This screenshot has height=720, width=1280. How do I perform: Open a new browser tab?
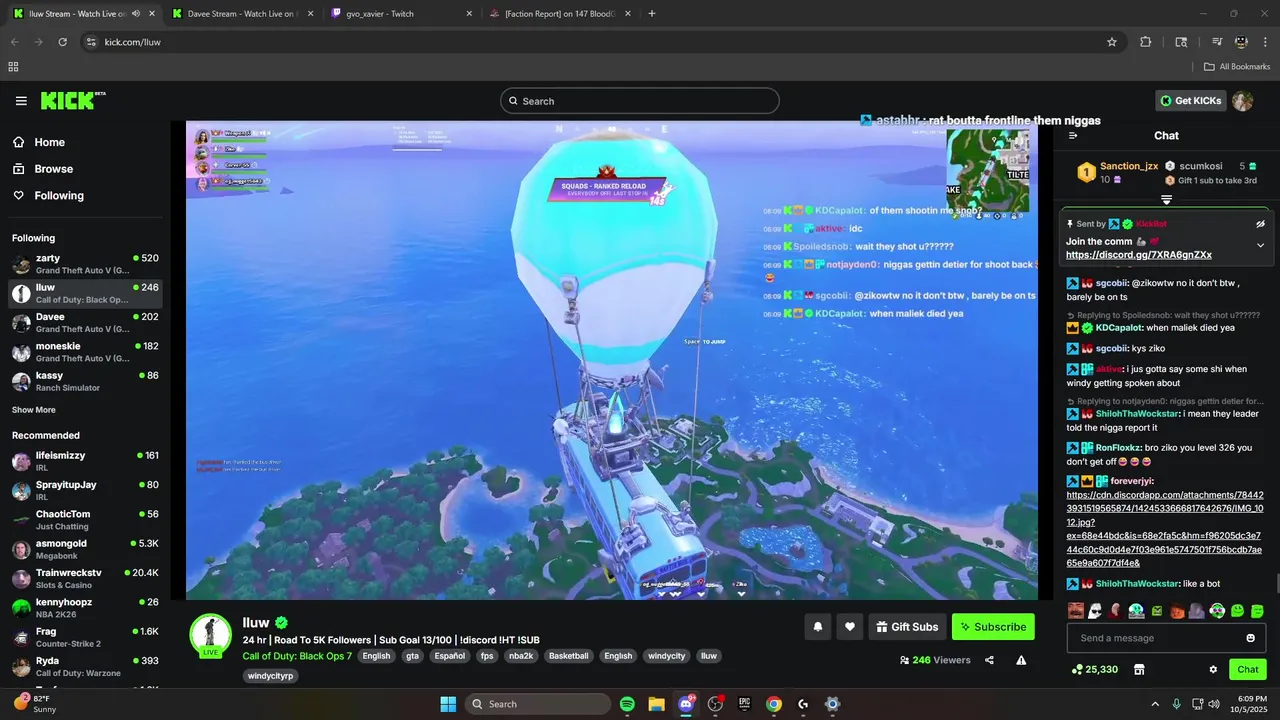652,14
